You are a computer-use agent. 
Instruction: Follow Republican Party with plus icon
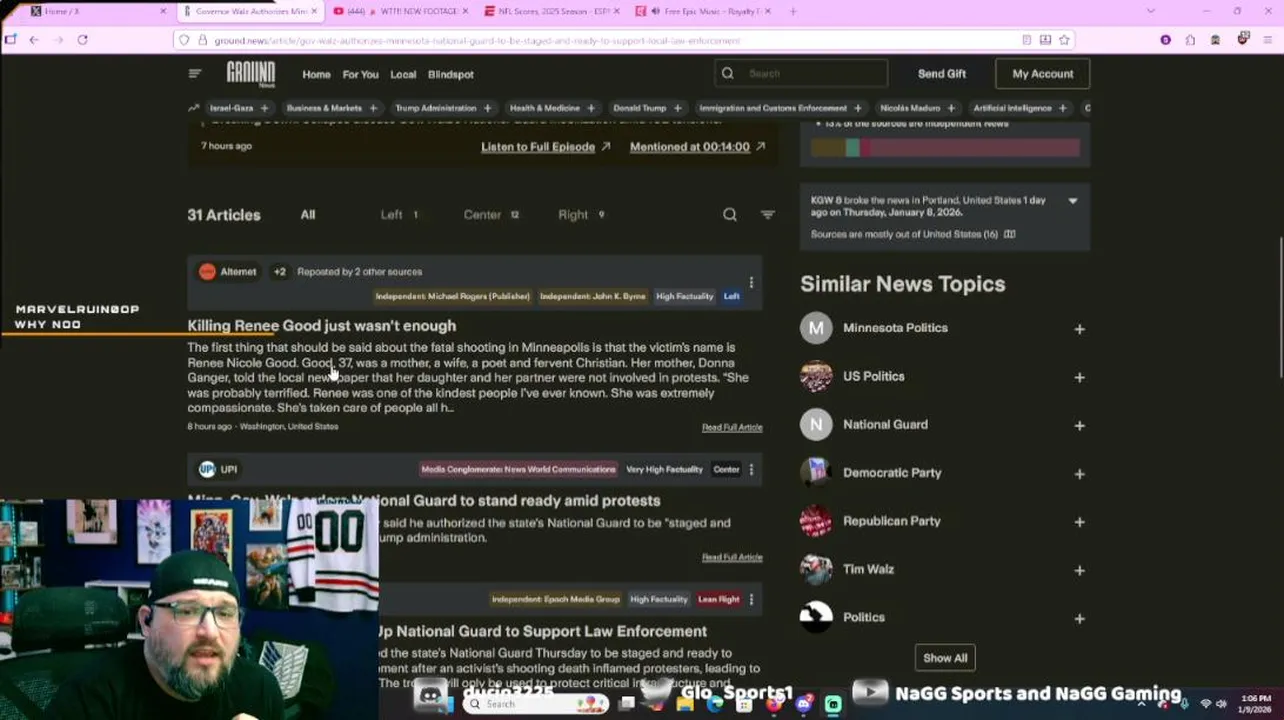1079,521
